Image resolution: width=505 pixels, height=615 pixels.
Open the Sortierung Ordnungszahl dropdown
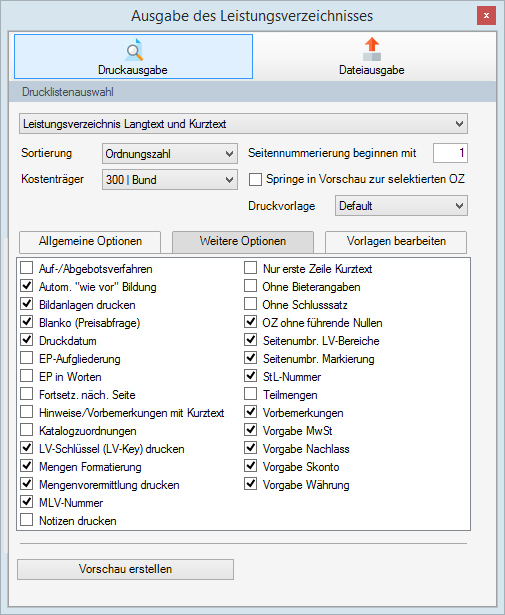[x=170, y=153]
